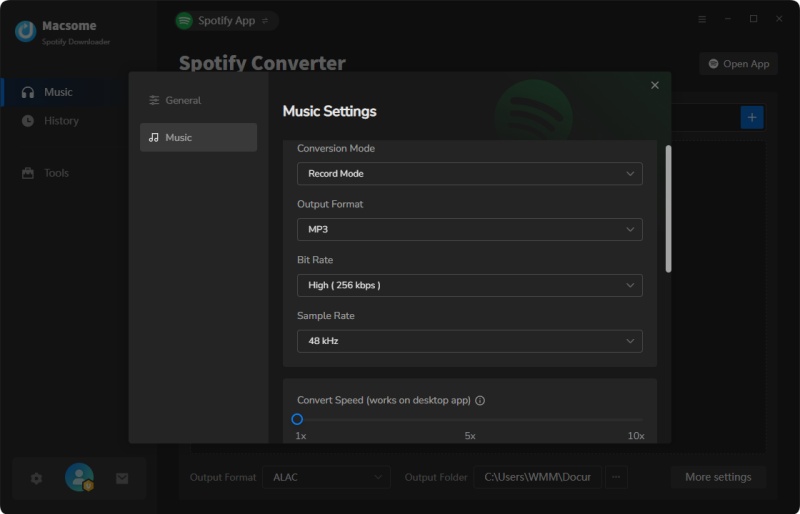Click the swap arrows icon beside Spotify App
The image size is (800, 514).
[x=265, y=21]
